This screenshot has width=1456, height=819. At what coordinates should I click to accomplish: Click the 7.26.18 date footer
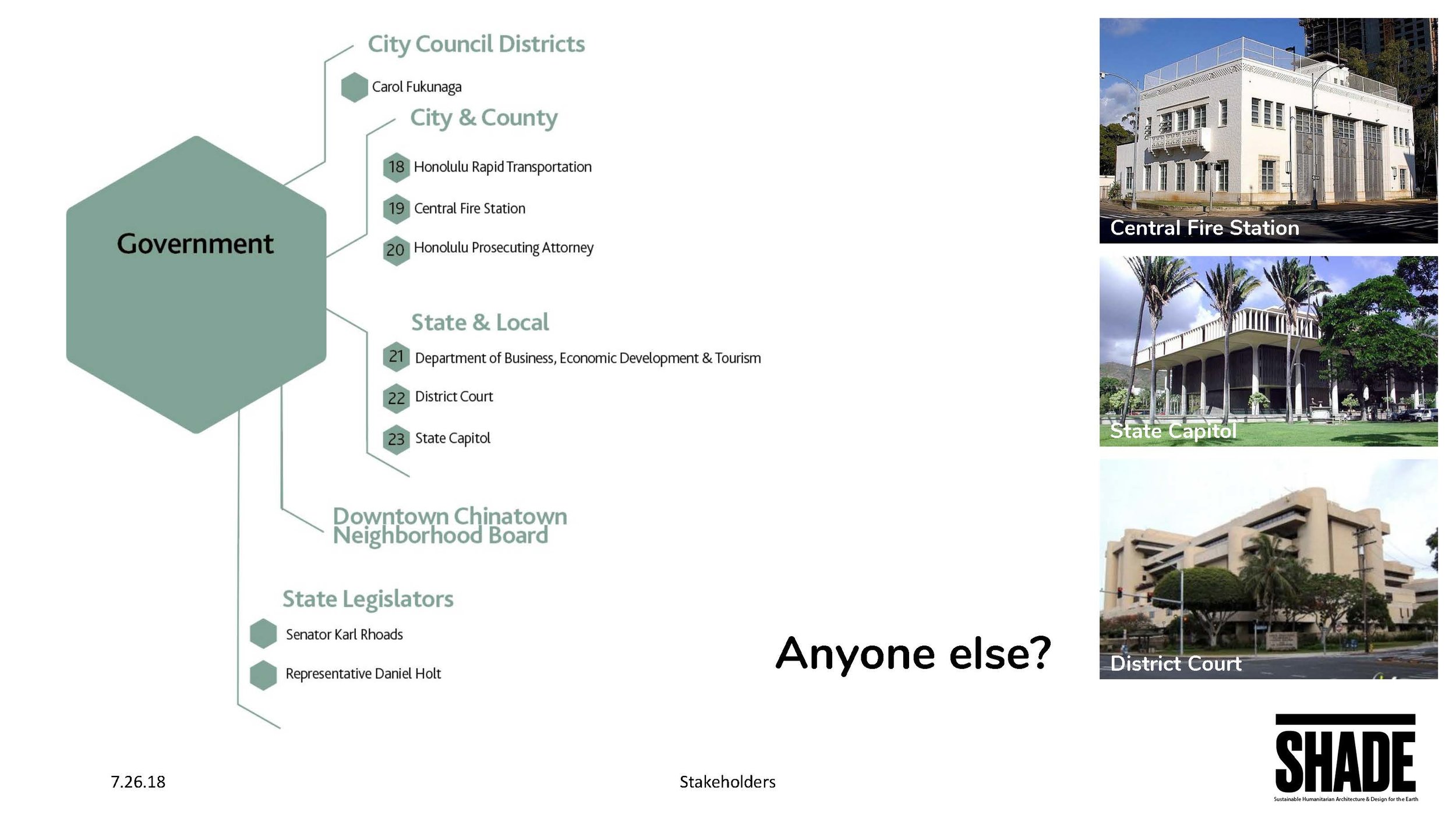click(138, 782)
